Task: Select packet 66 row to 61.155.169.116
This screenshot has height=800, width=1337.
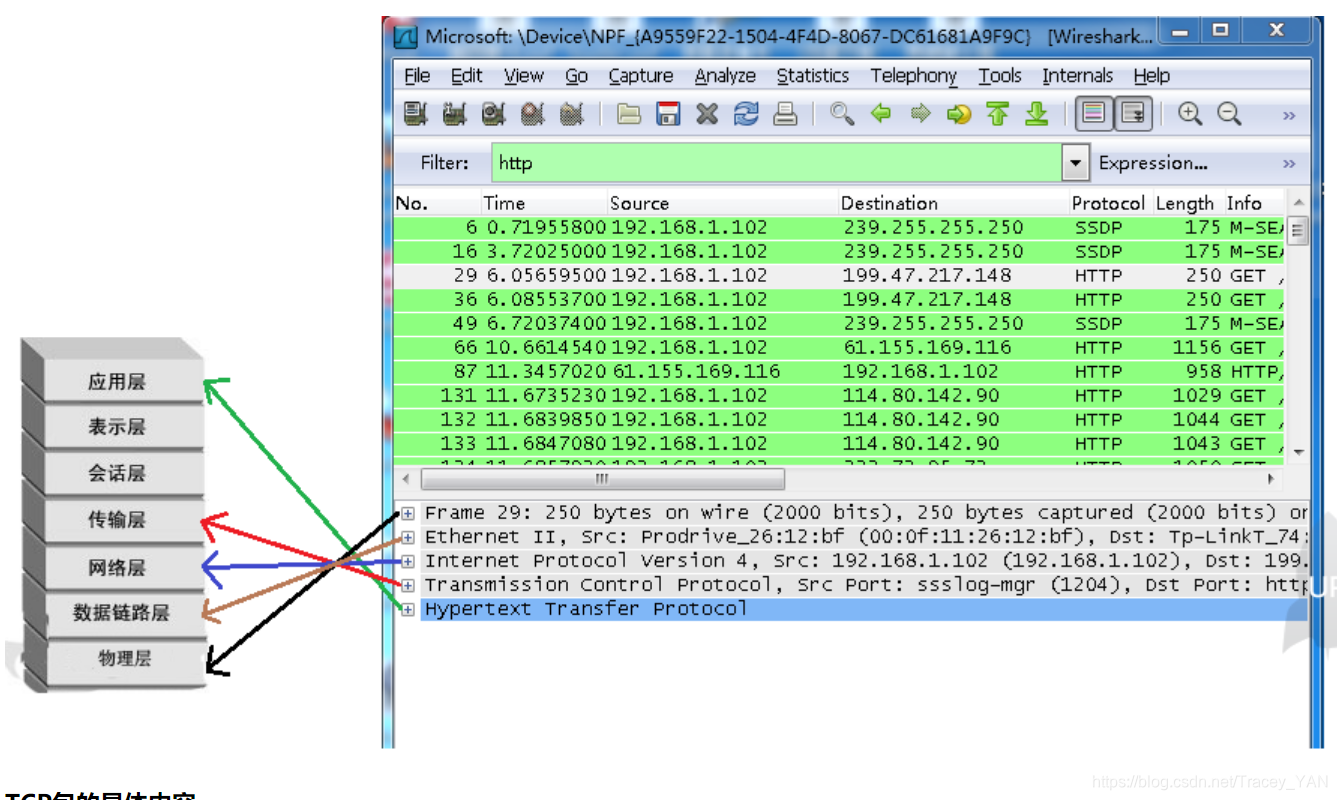Action: click(x=839, y=347)
